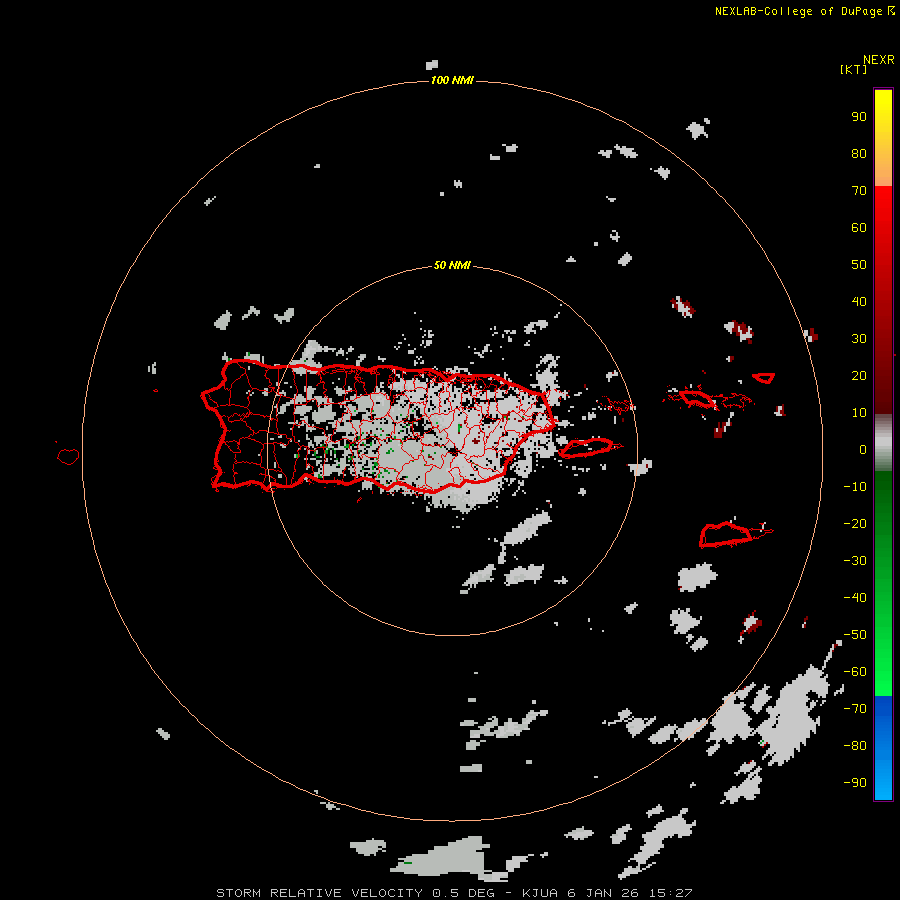Click the yellow top segment of color bar

click(883, 138)
